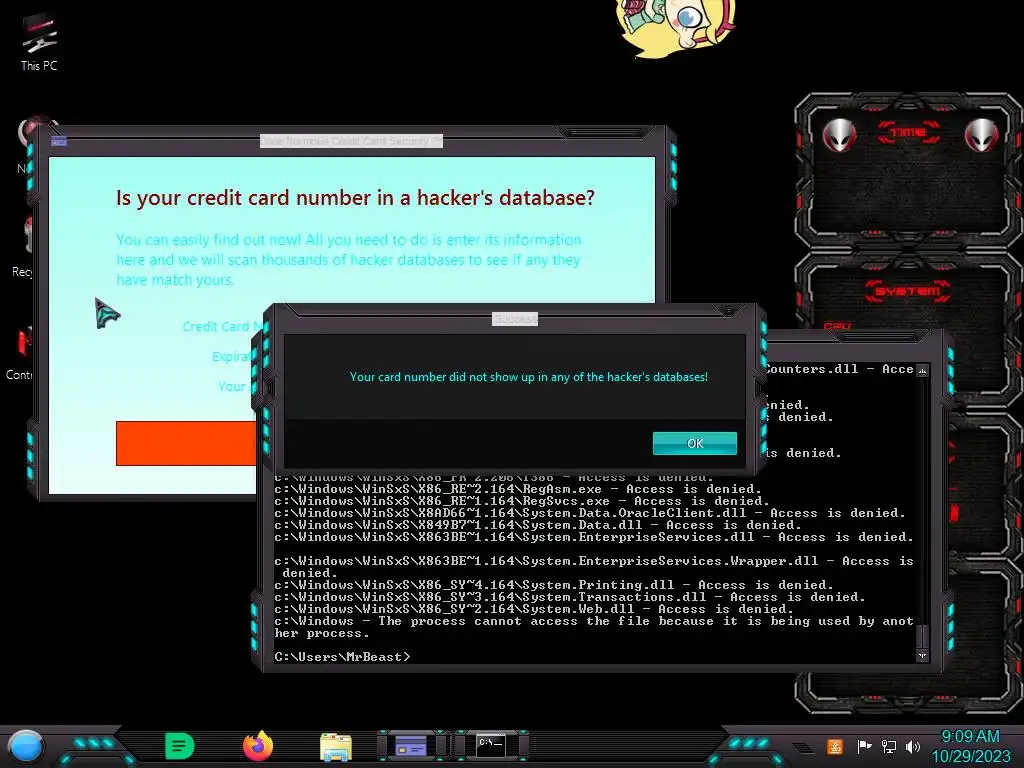Launch Firefox from the taskbar
The height and width of the screenshot is (768, 1024).
tap(257, 746)
